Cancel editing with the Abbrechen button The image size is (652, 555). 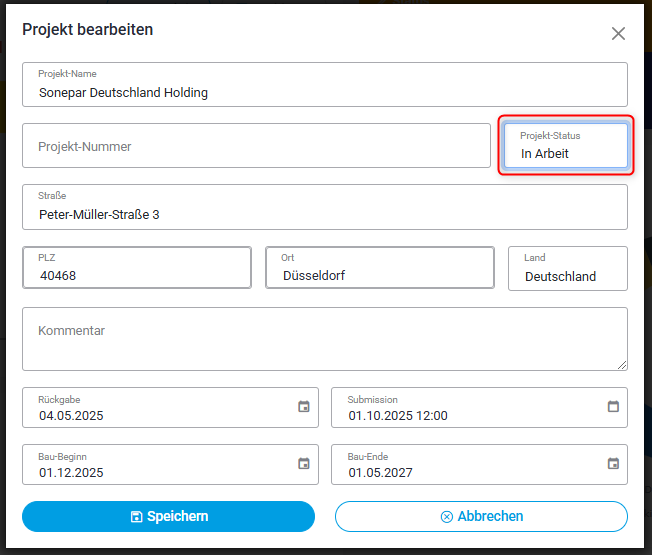coord(481,516)
